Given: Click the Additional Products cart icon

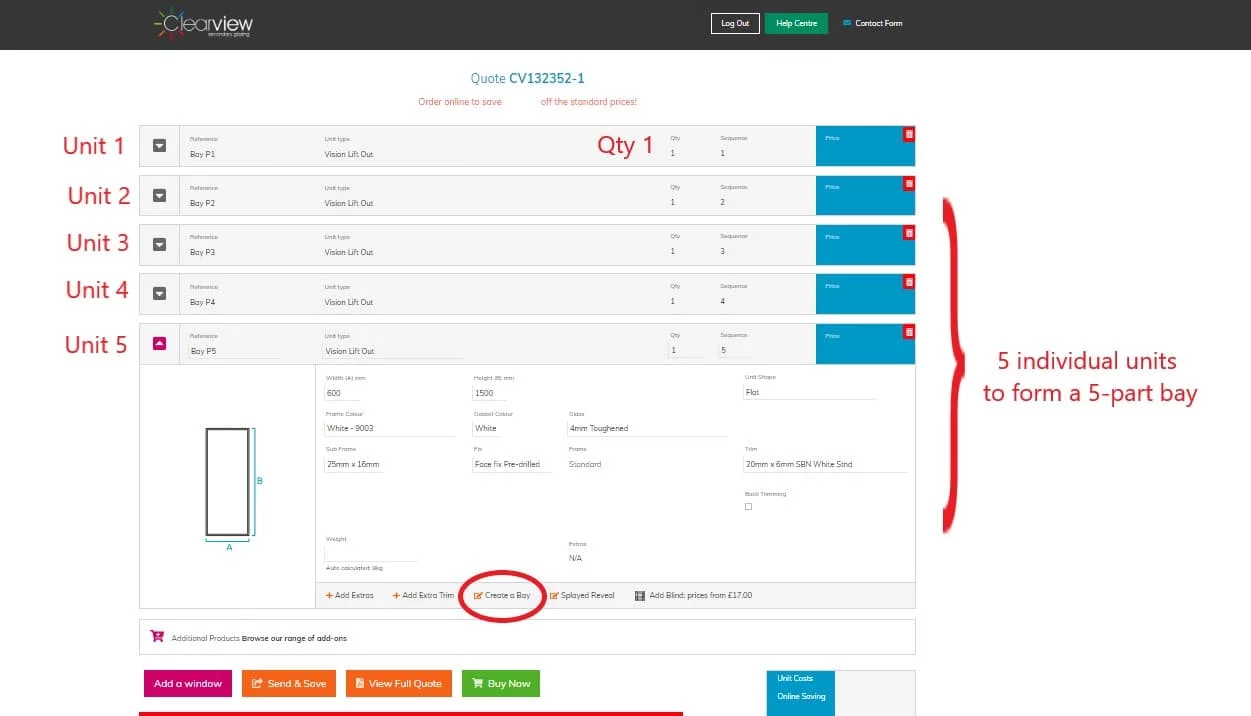Looking at the screenshot, I should [157, 636].
